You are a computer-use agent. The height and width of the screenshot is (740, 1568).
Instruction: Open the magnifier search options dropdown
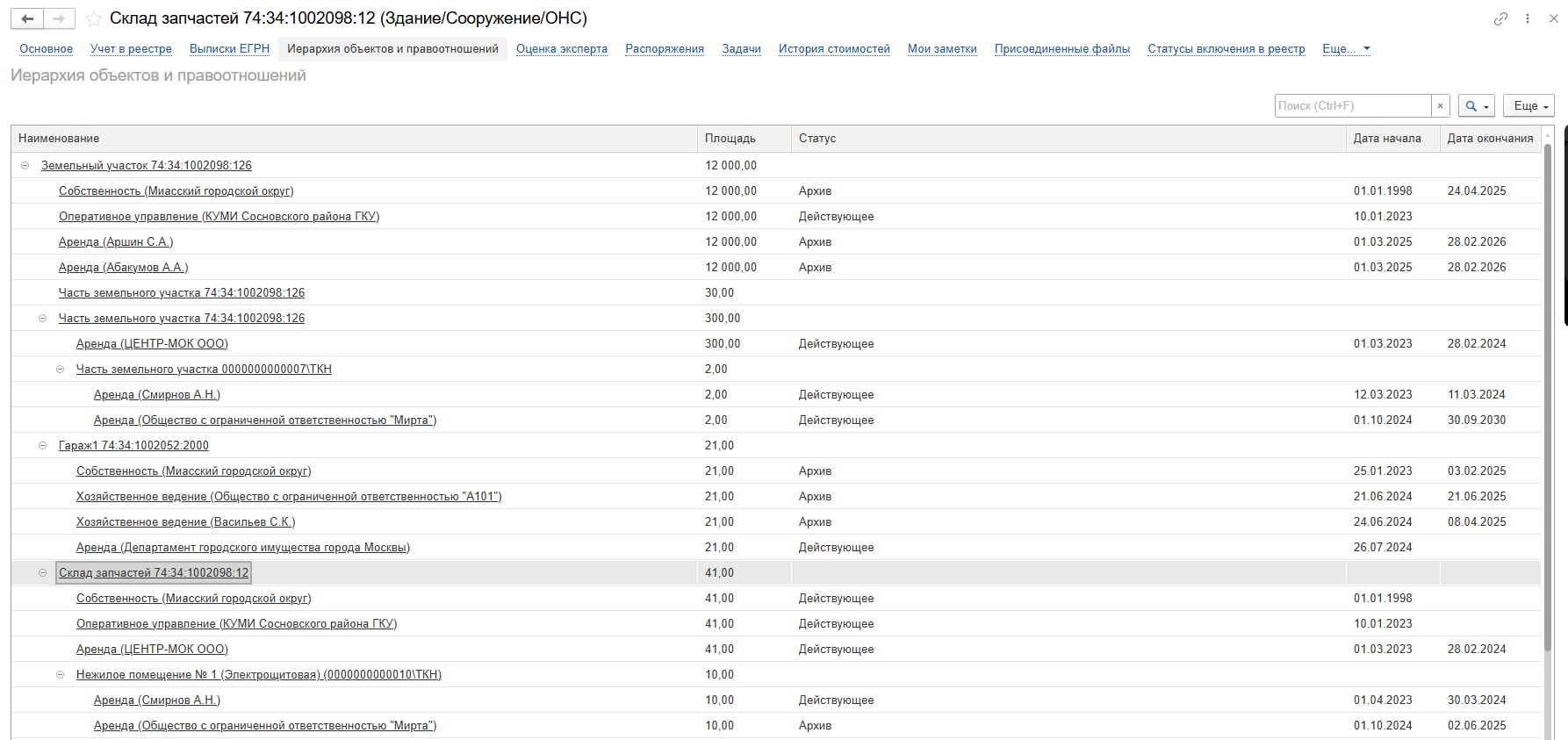(x=1477, y=105)
